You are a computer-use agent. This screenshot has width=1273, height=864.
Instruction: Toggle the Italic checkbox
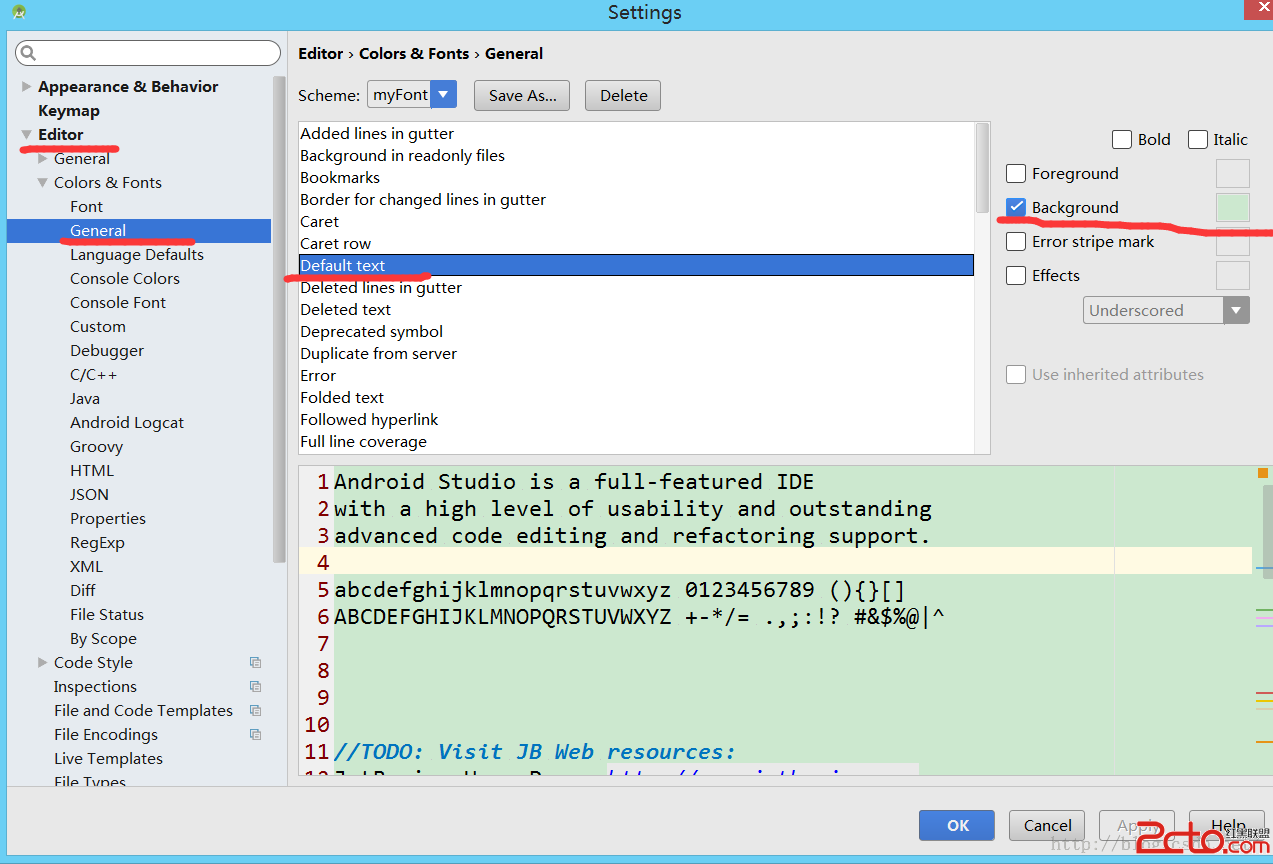click(1198, 140)
